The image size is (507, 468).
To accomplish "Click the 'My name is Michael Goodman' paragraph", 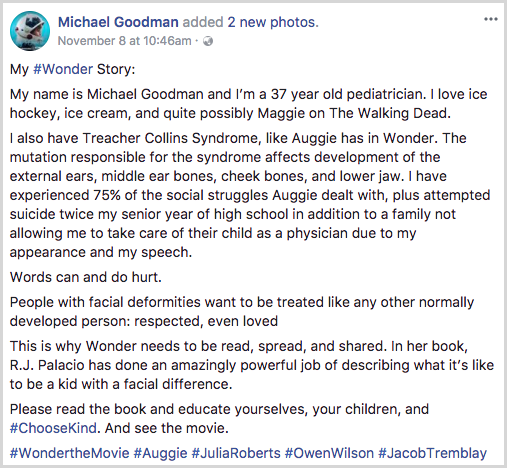I will point(248,104).
